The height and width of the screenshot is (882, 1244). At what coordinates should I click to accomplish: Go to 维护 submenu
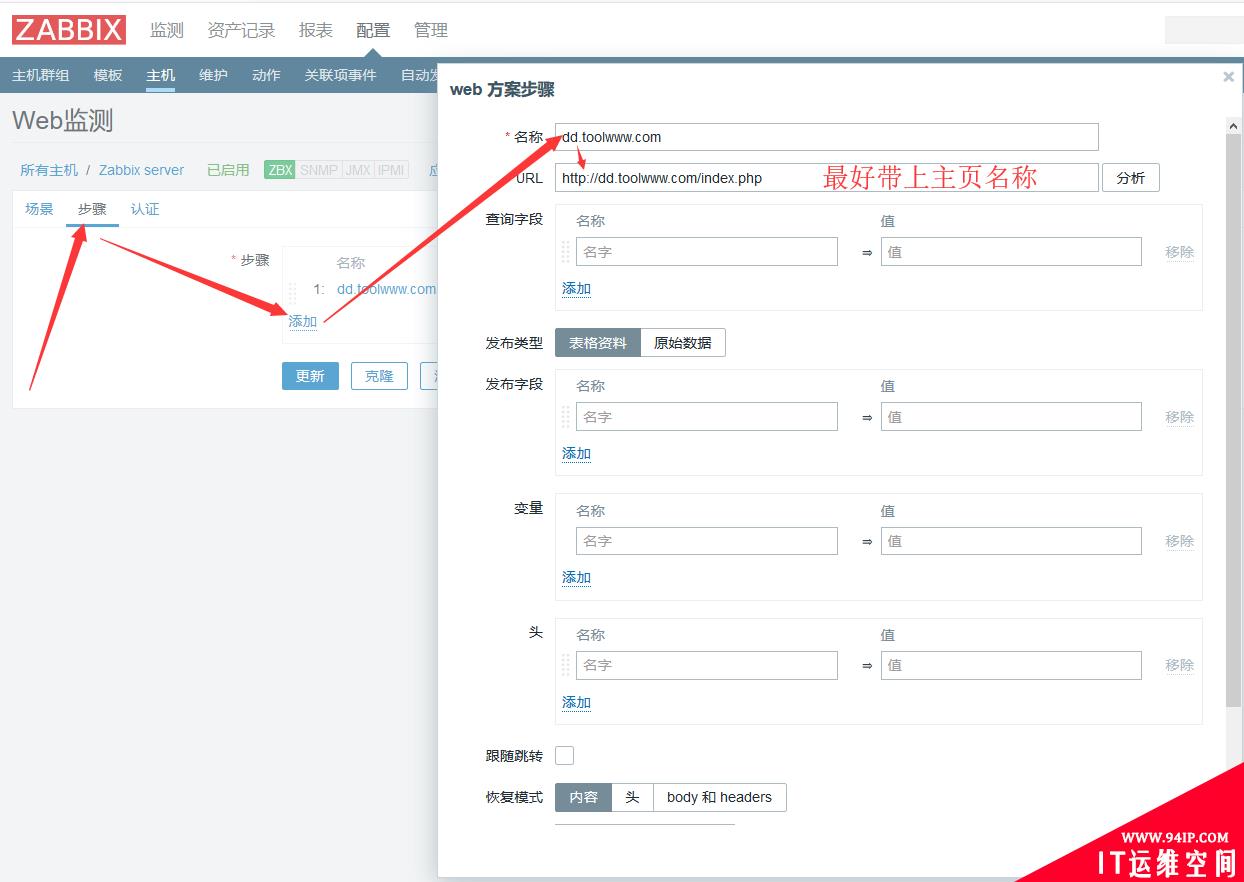tap(213, 75)
